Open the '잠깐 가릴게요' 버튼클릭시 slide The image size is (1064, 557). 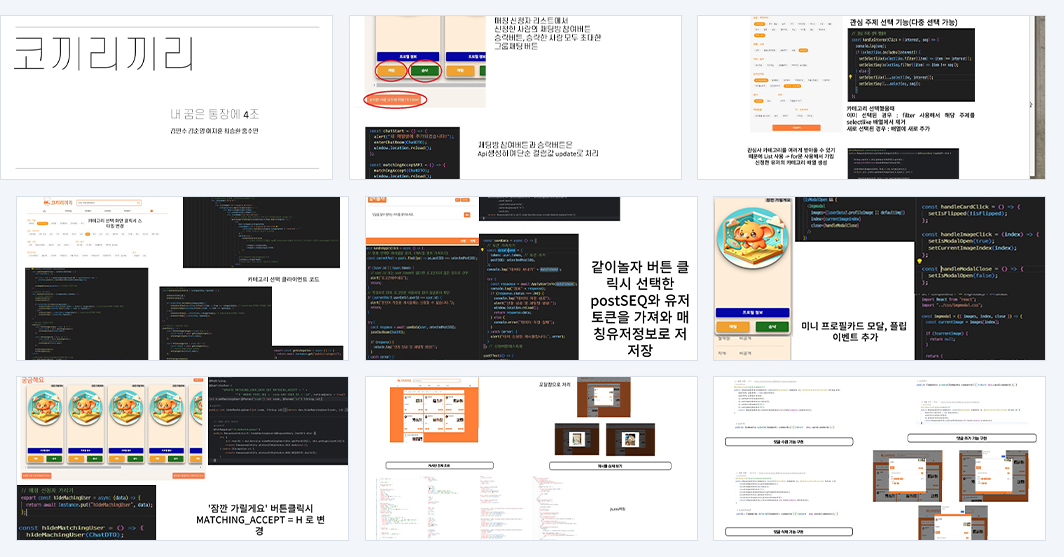coord(183,459)
